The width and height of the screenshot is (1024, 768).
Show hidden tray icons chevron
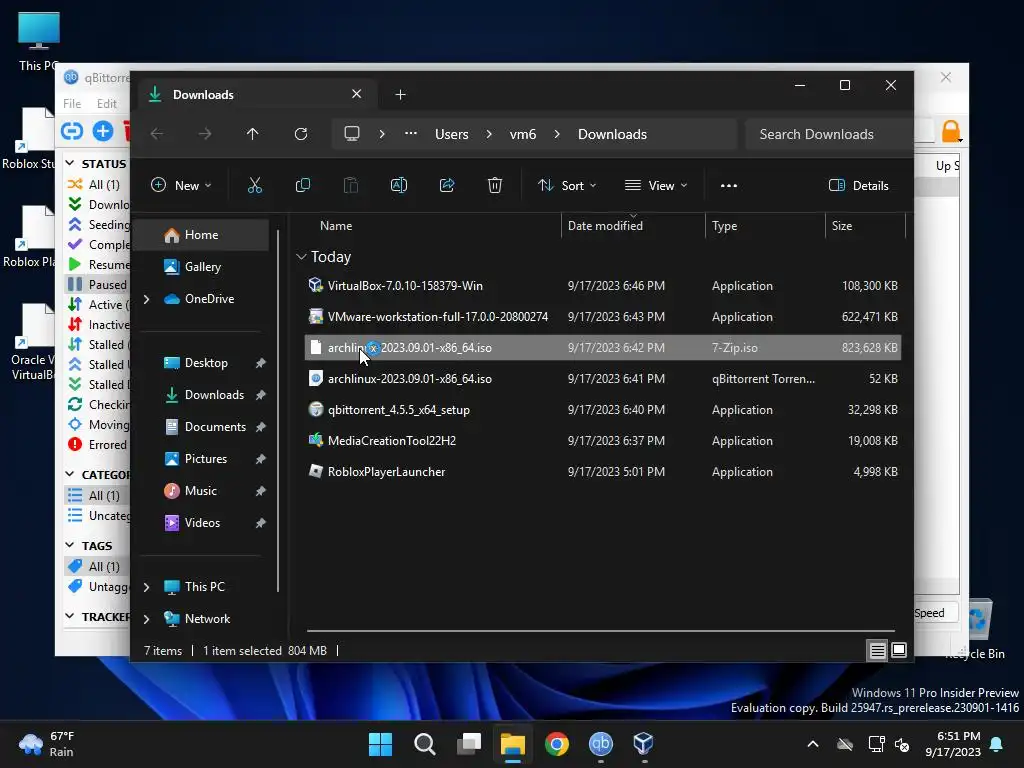point(813,744)
